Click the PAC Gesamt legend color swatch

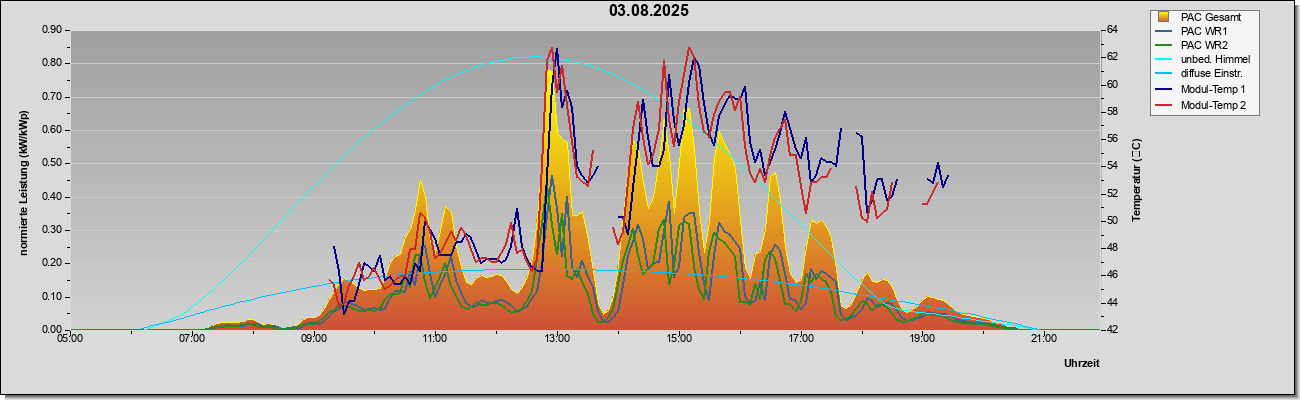pos(1163,17)
